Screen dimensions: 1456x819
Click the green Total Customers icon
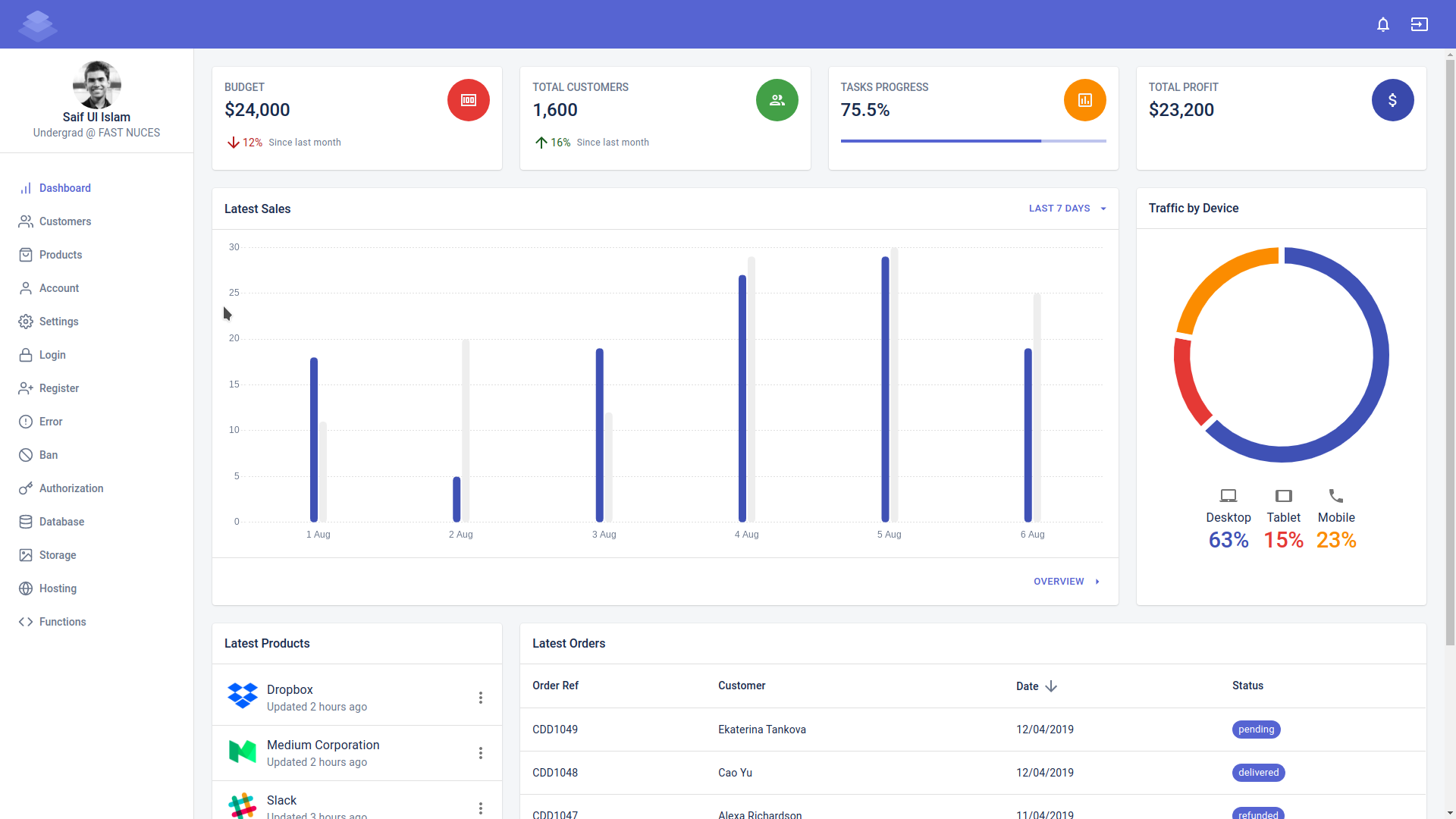click(777, 99)
